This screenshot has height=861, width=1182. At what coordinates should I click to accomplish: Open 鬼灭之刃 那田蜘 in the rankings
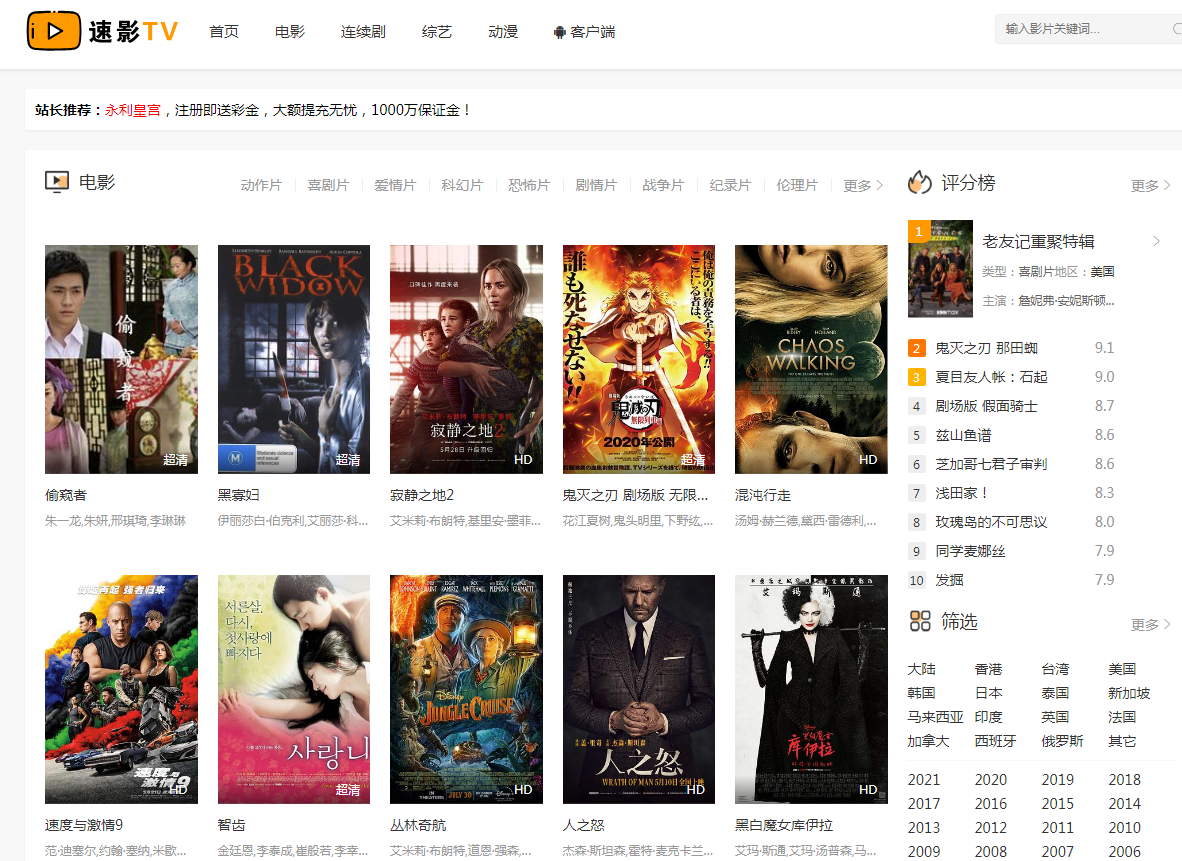[987, 348]
